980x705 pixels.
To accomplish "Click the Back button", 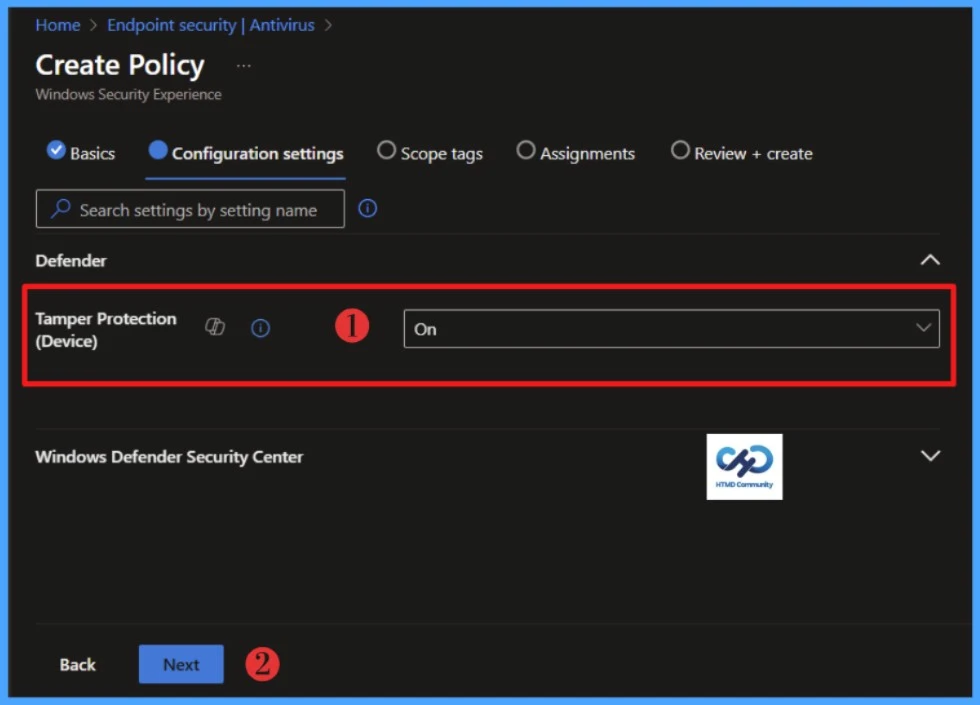I will (77, 663).
